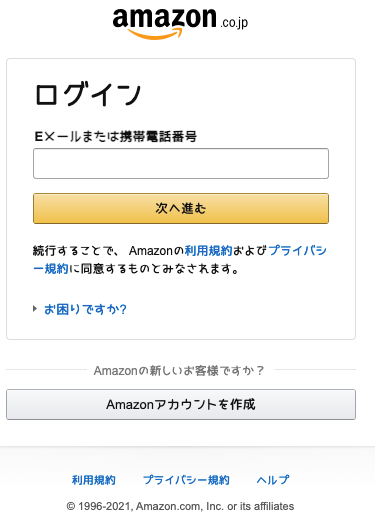This screenshot has width=375, height=514.
Task: Click the Amazonアカウントを作成 button
Action: 181,404
